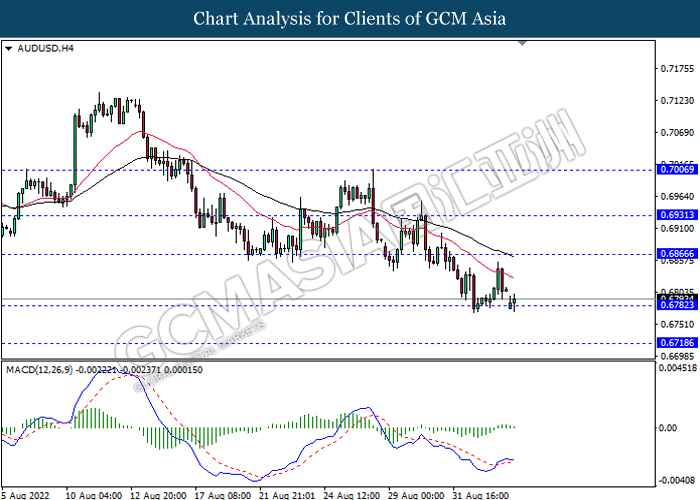Screen dimensions: 700x500
Task: Click the 31 Aug 16:00 time label
Action: pos(481,496)
